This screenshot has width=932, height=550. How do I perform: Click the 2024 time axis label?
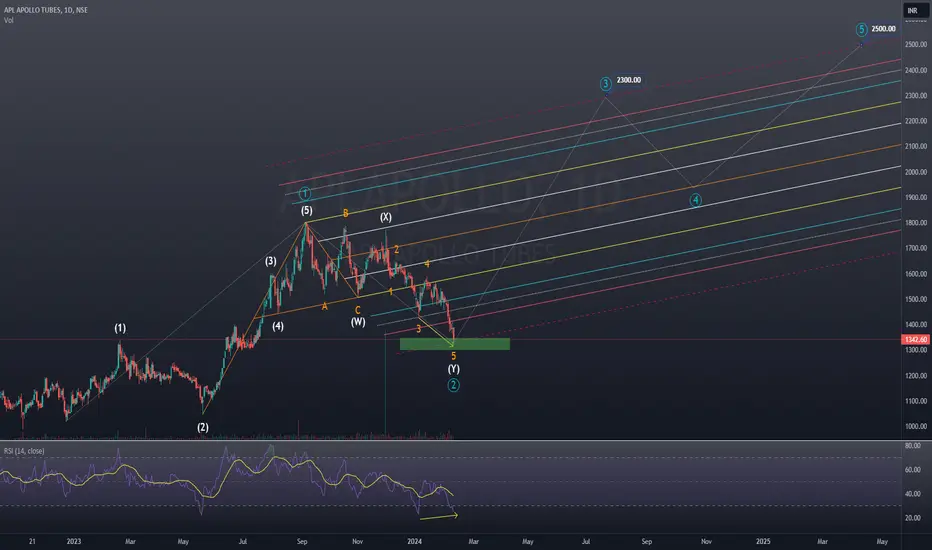click(x=414, y=542)
